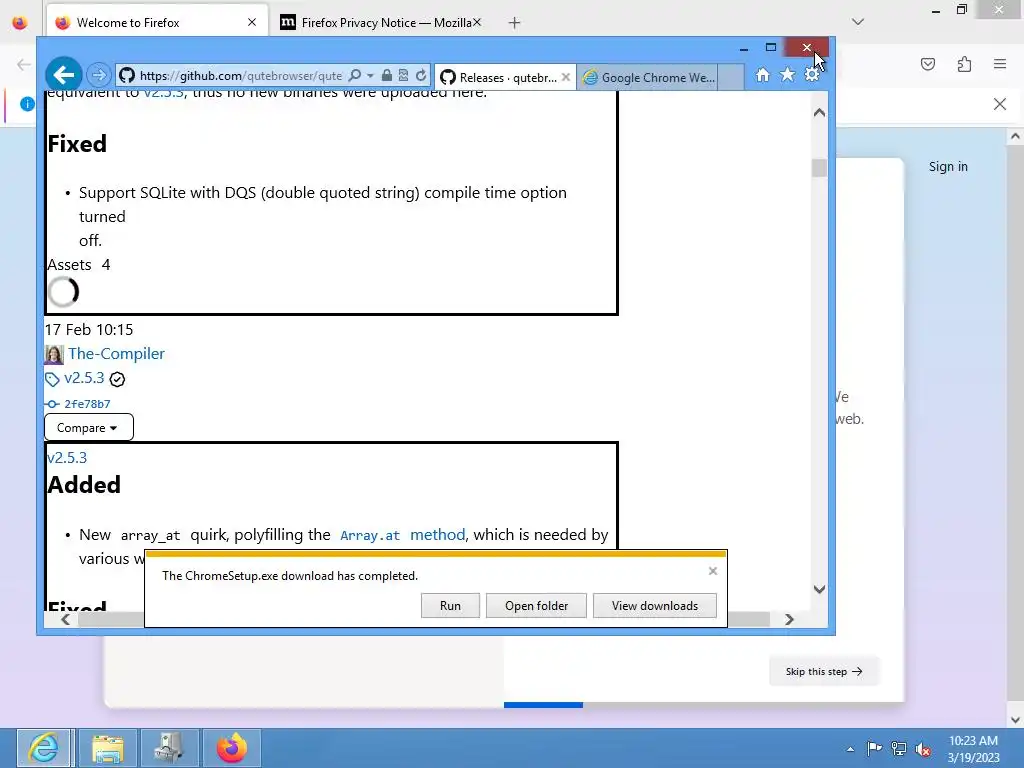
Task: Click the network tray icon
Action: click(x=899, y=749)
